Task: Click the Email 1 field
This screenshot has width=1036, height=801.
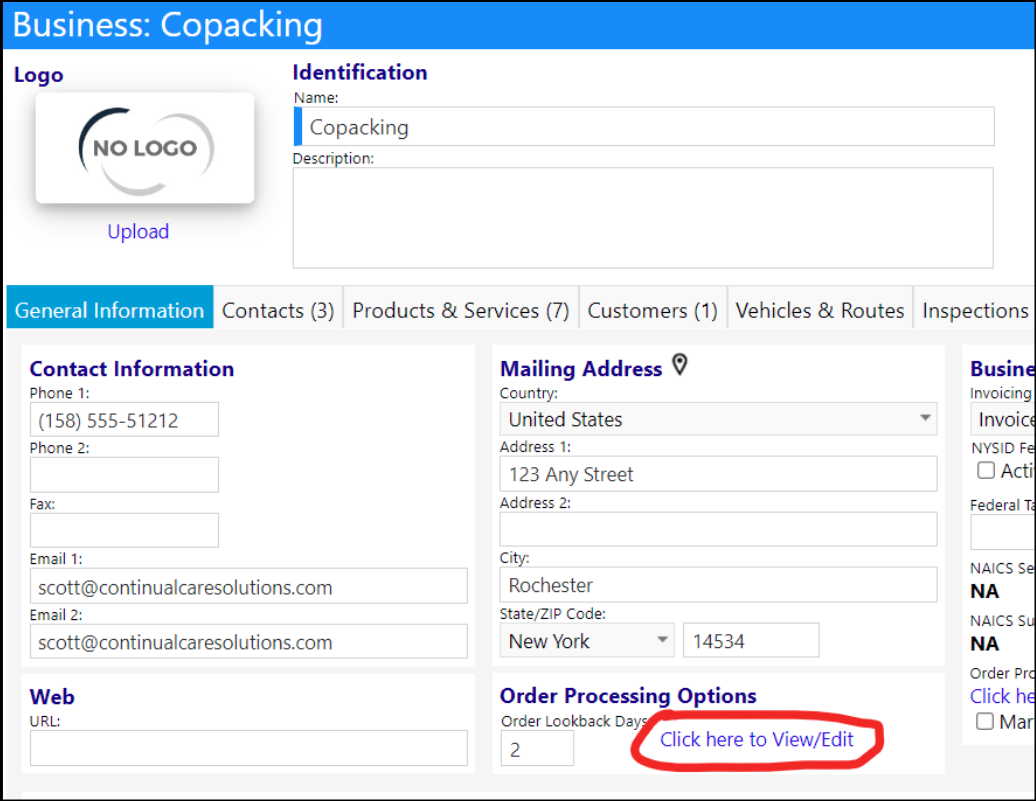Action: [x=248, y=586]
